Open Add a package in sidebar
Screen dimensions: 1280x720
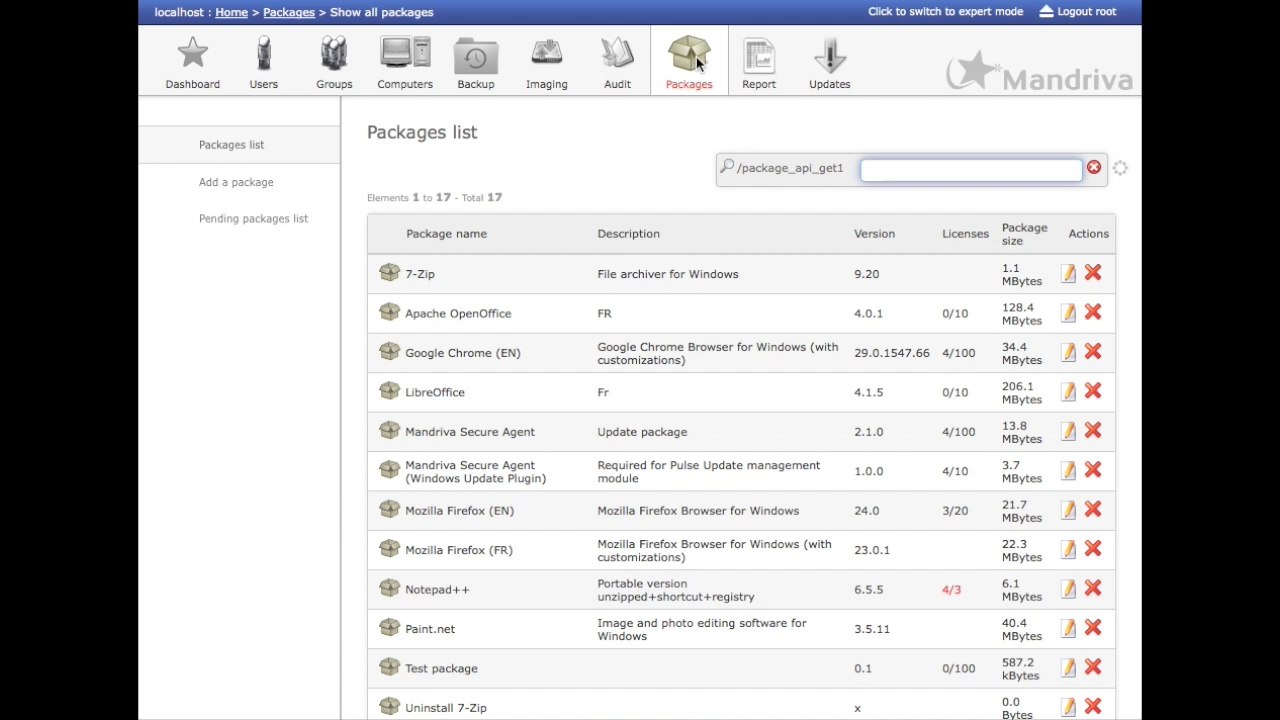236,182
